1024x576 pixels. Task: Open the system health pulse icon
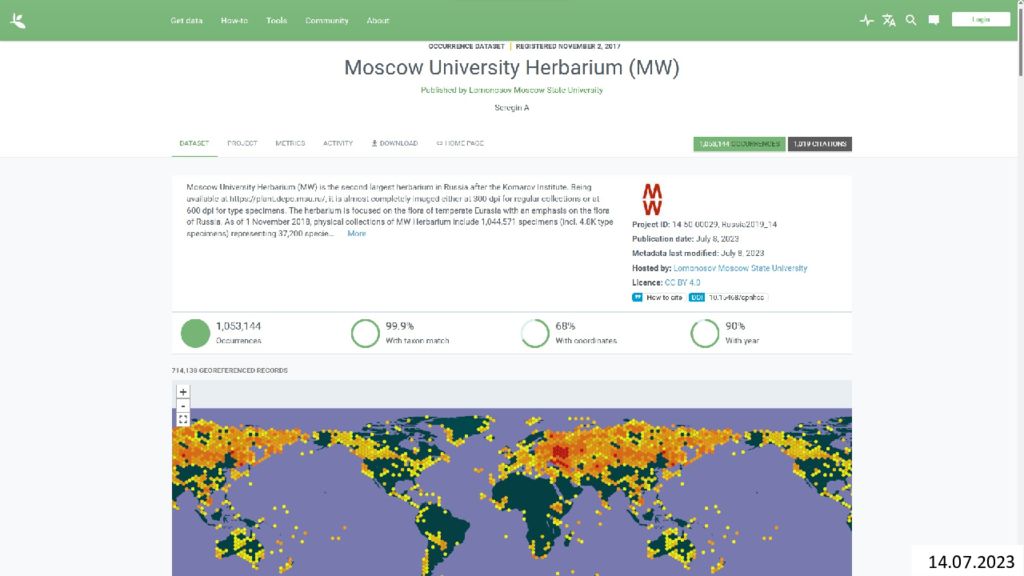point(867,21)
